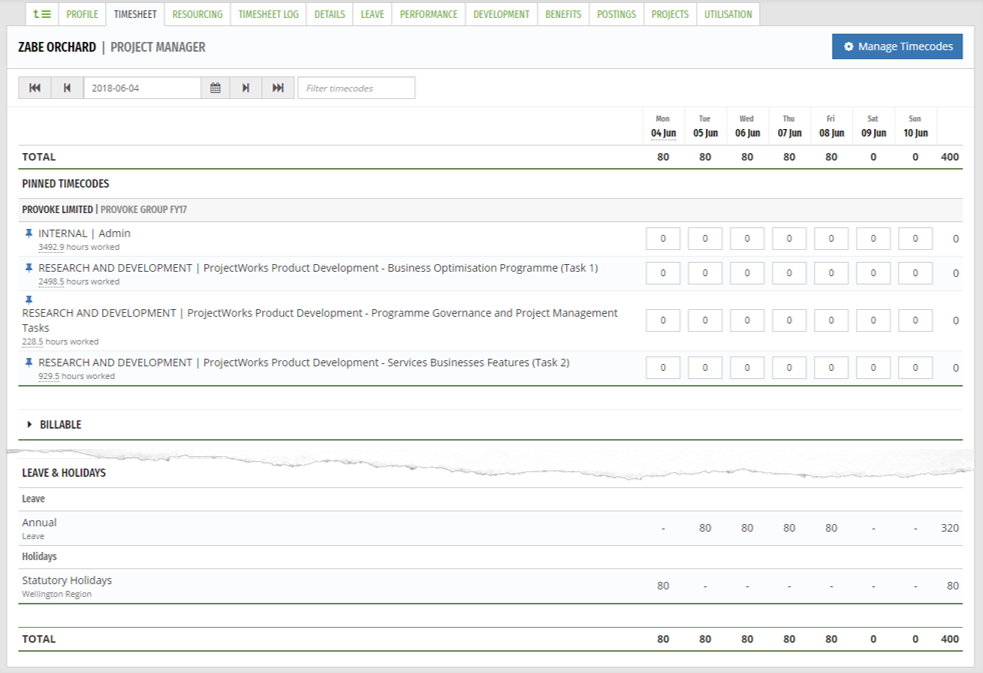This screenshot has height=673, width=983.
Task: Click the 228.5 hours worked link
Action: click(x=60, y=342)
